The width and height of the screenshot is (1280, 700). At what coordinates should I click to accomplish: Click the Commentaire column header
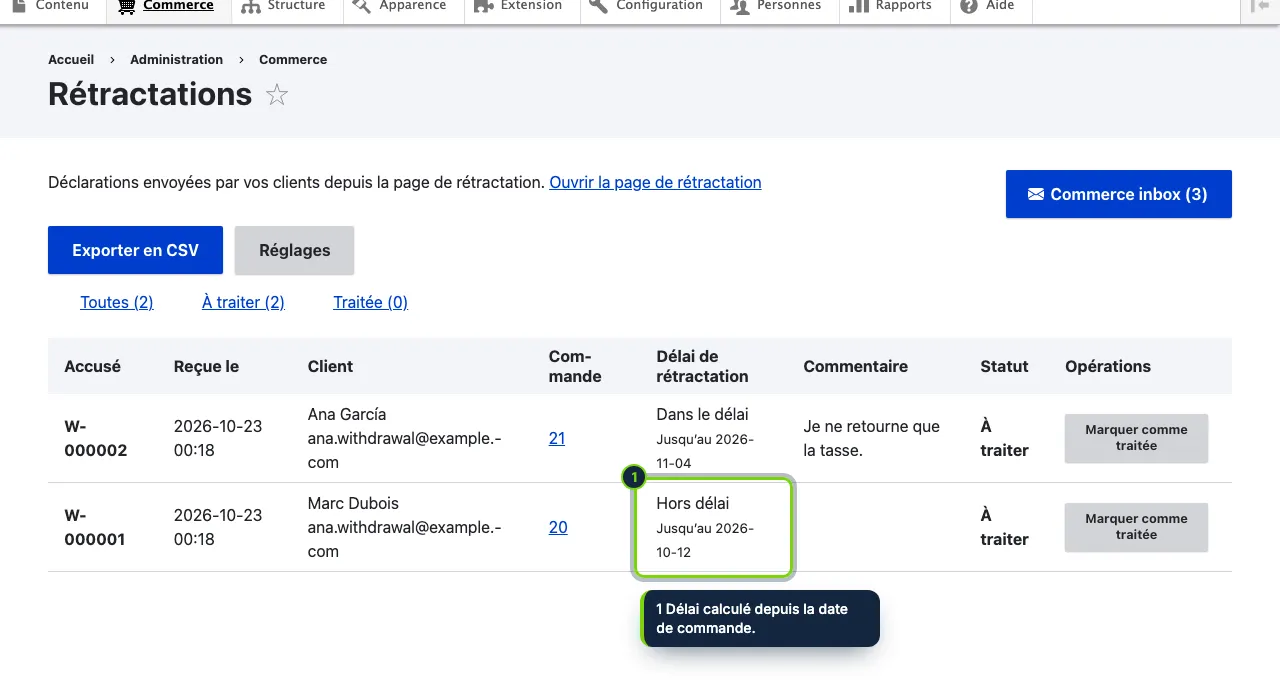[855, 366]
